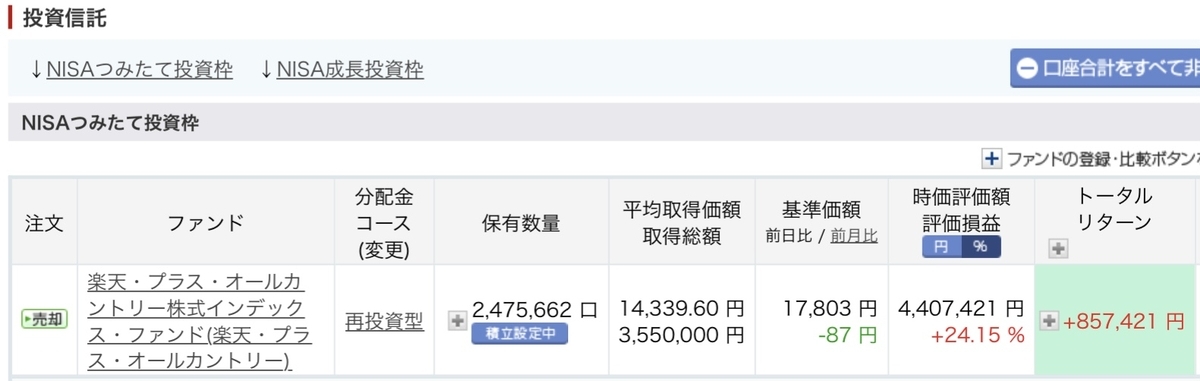The width and height of the screenshot is (1200, 381).
Task: Select 前日比 comparison label
Action: pos(788,237)
